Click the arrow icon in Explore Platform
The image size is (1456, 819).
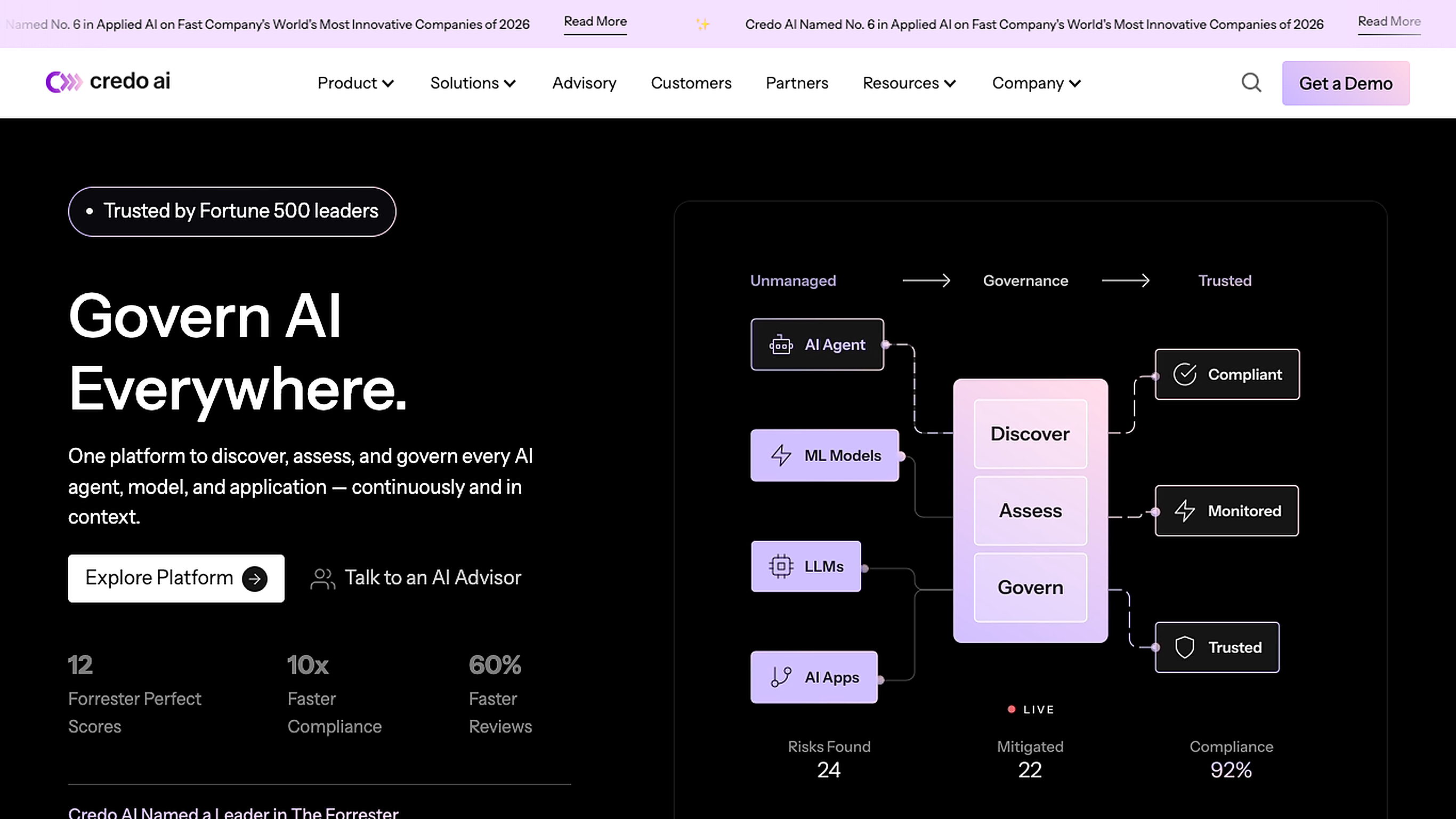(254, 579)
